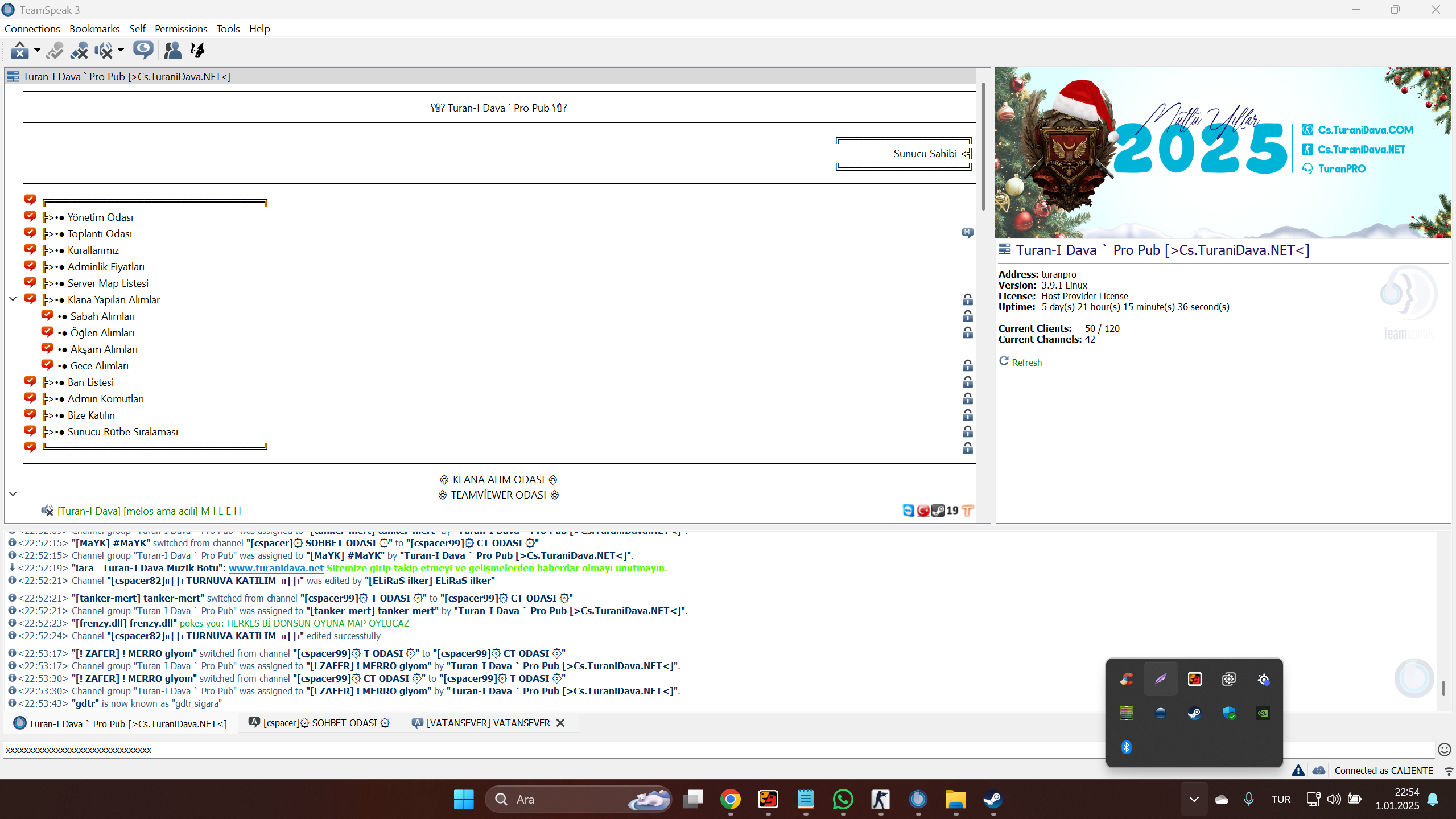
Task: Select the Toplantı Odası channel
Action: point(100,233)
